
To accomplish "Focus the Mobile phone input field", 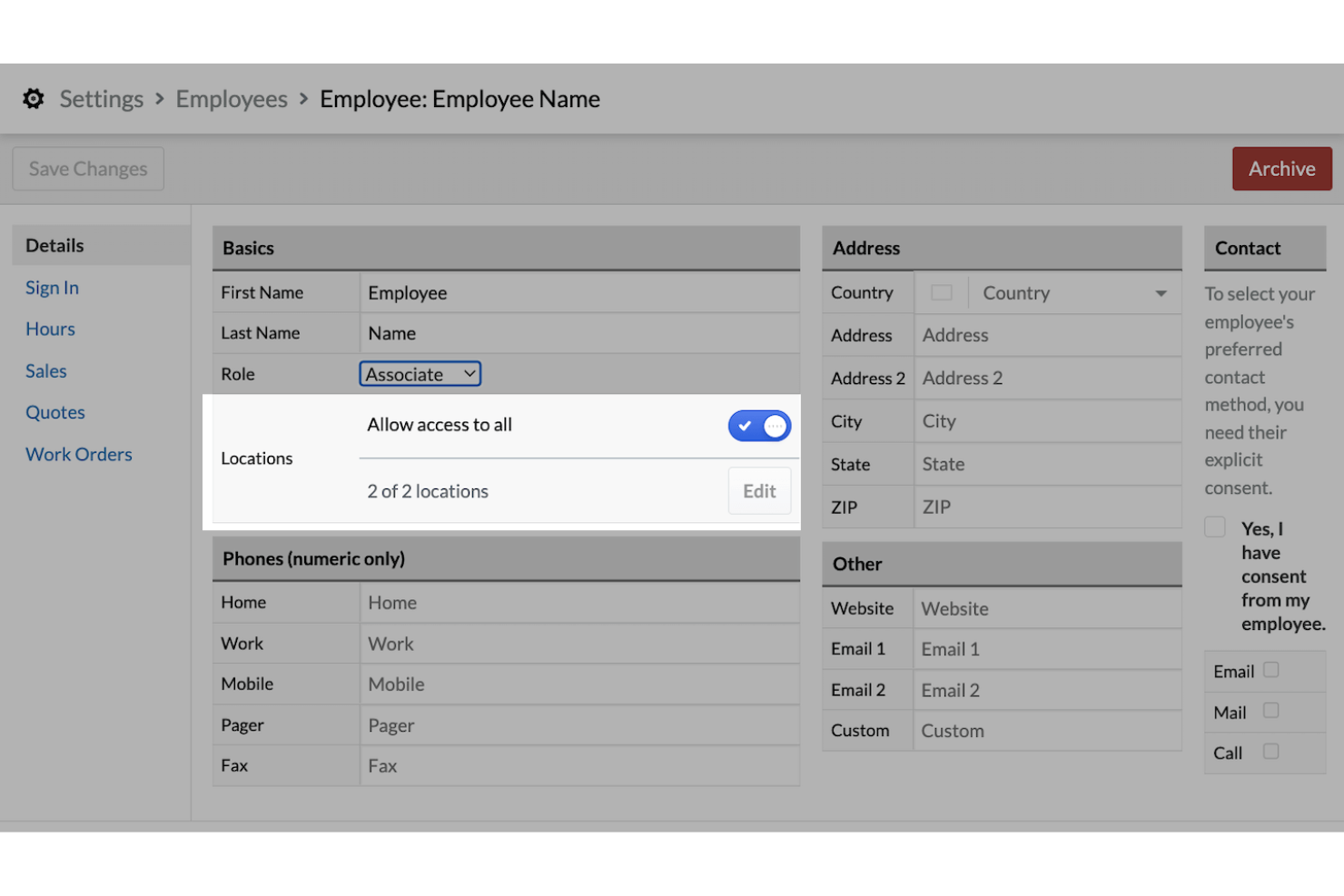I will point(578,684).
